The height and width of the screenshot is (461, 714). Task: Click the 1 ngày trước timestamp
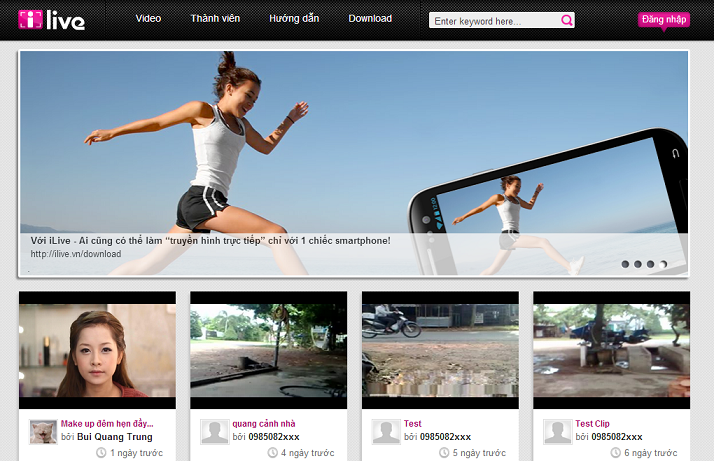click(136, 453)
